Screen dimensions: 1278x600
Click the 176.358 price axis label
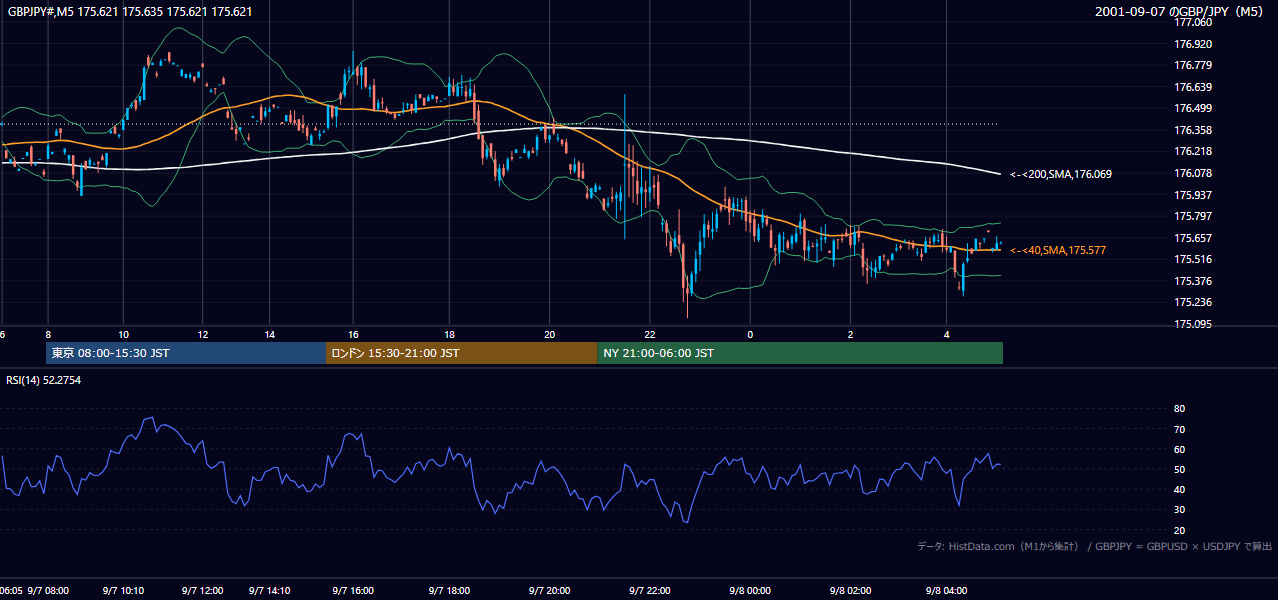click(x=1193, y=130)
